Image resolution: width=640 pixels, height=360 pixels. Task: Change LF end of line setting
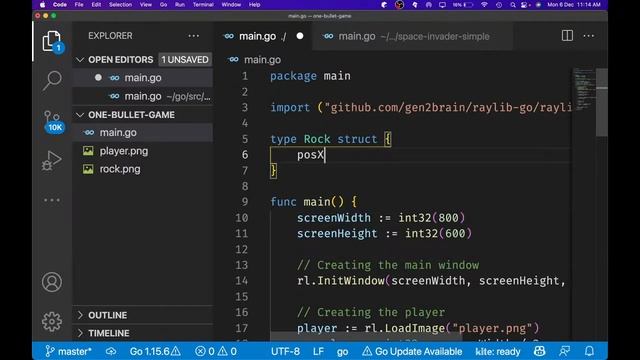[x=318, y=351]
